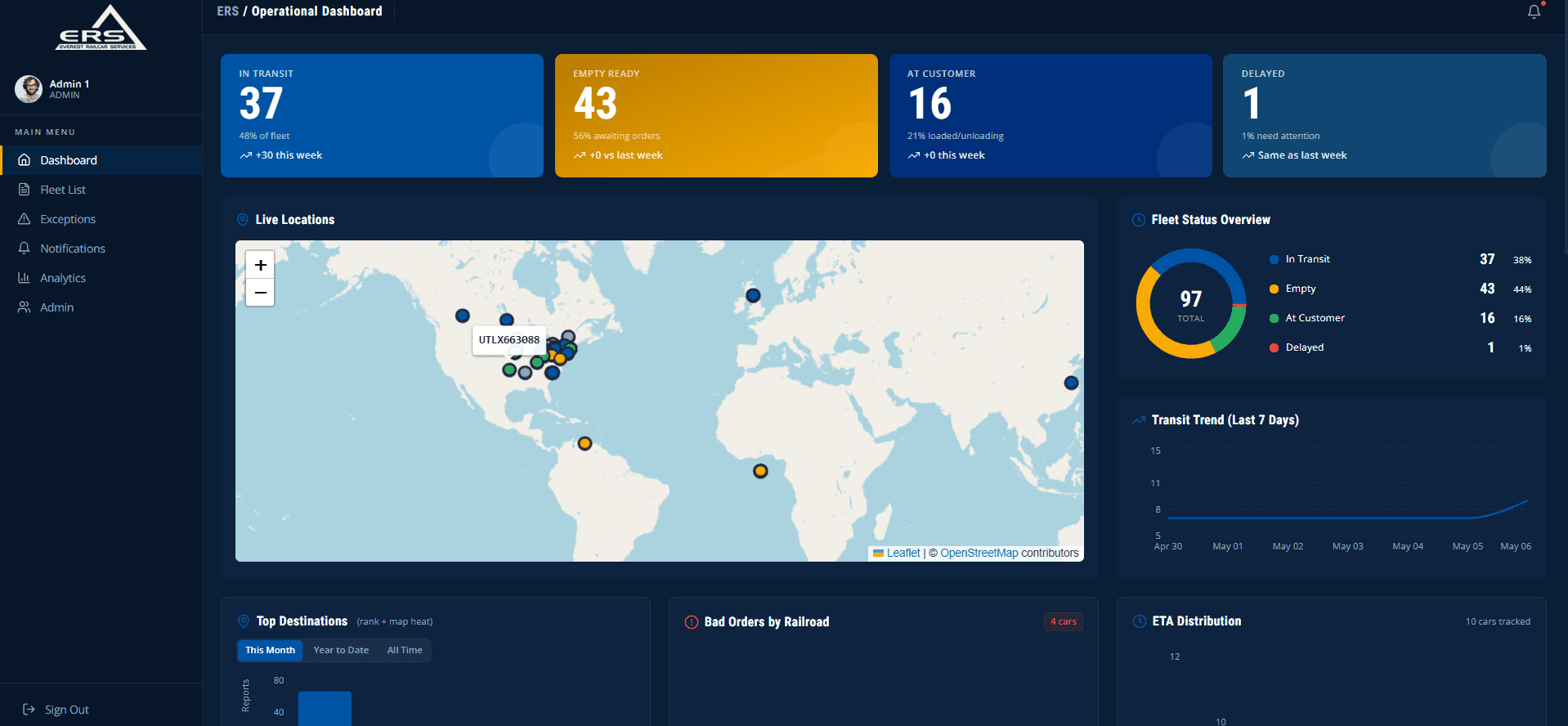This screenshot has width=1568, height=726.
Task: Click the map marker near Scotland
Action: pyautogui.click(x=753, y=295)
